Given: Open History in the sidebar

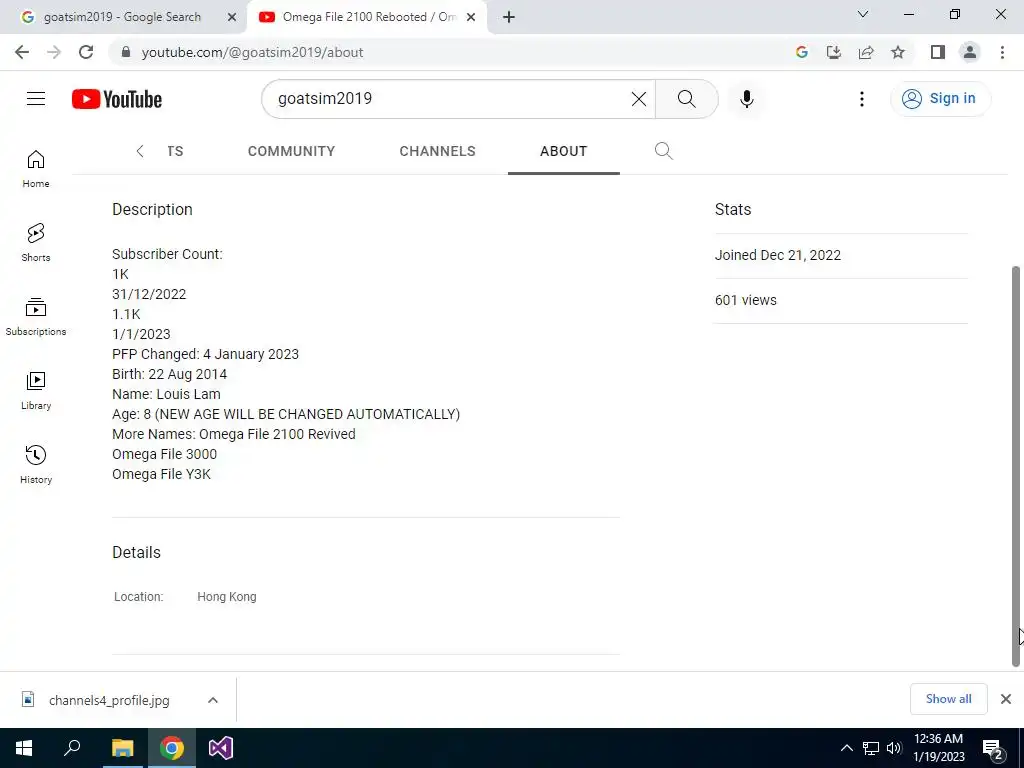Looking at the screenshot, I should (36, 464).
